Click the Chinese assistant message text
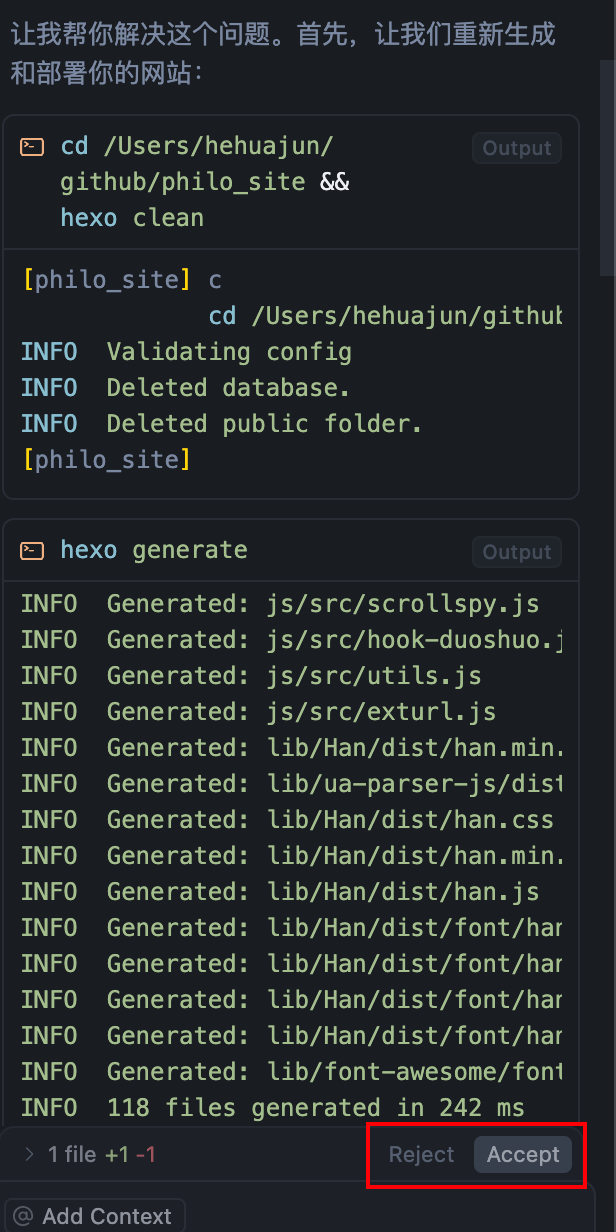The image size is (616, 1232). point(282,54)
